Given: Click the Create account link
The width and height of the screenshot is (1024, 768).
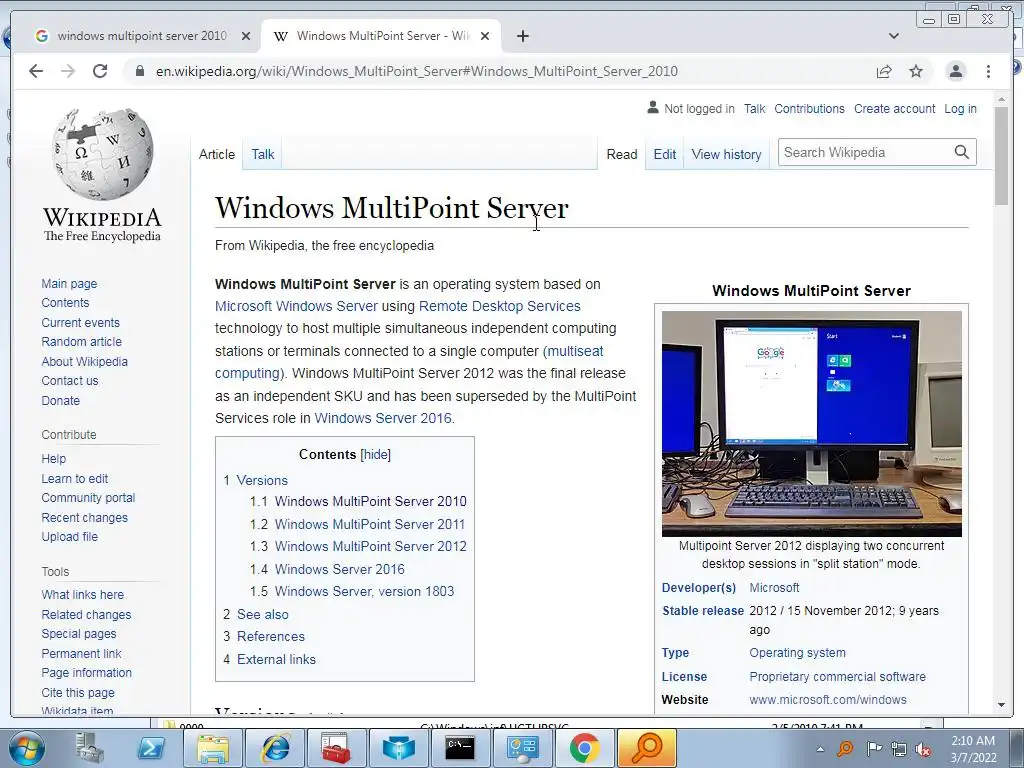Looking at the screenshot, I should 894,108.
